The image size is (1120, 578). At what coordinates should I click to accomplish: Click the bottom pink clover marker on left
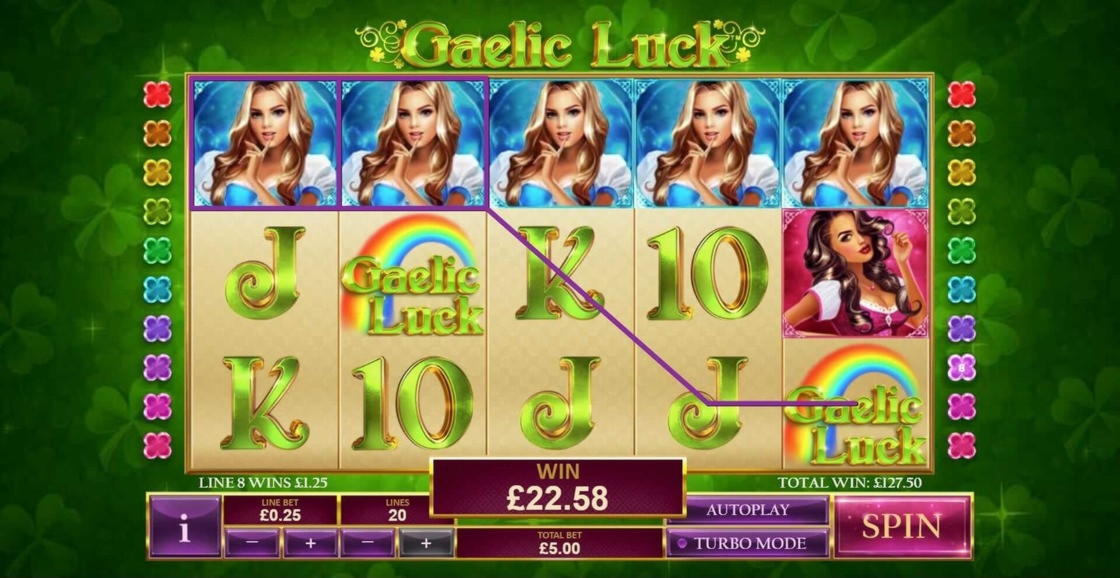click(157, 445)
